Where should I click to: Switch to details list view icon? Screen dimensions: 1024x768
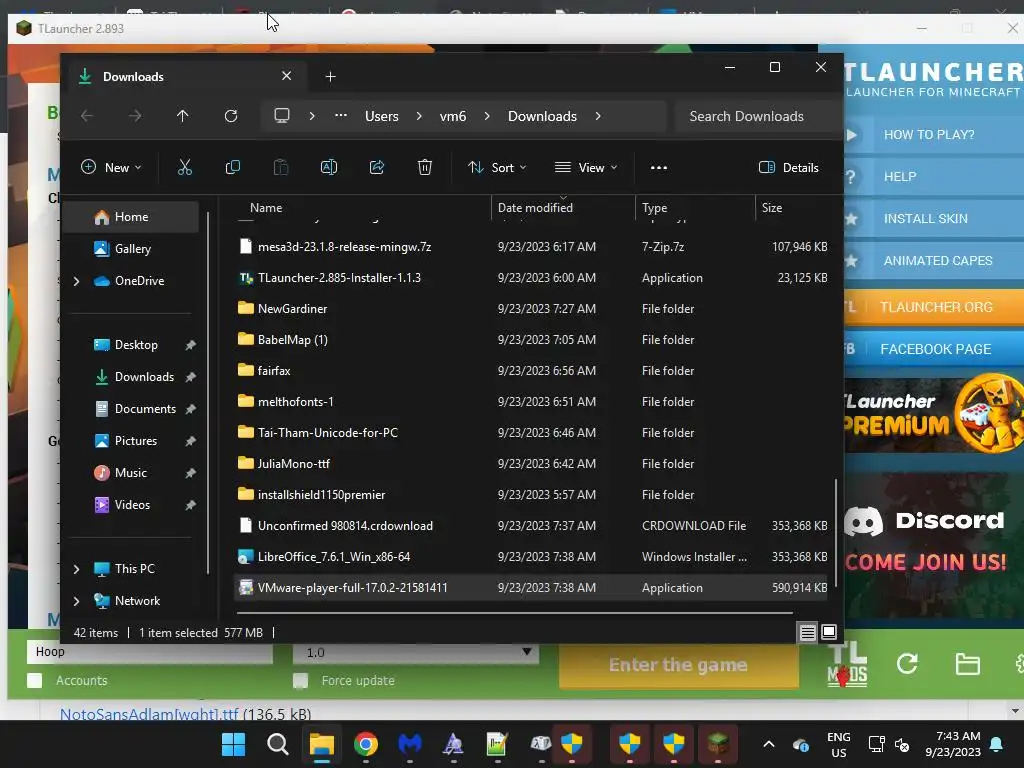tap(808, 632)
